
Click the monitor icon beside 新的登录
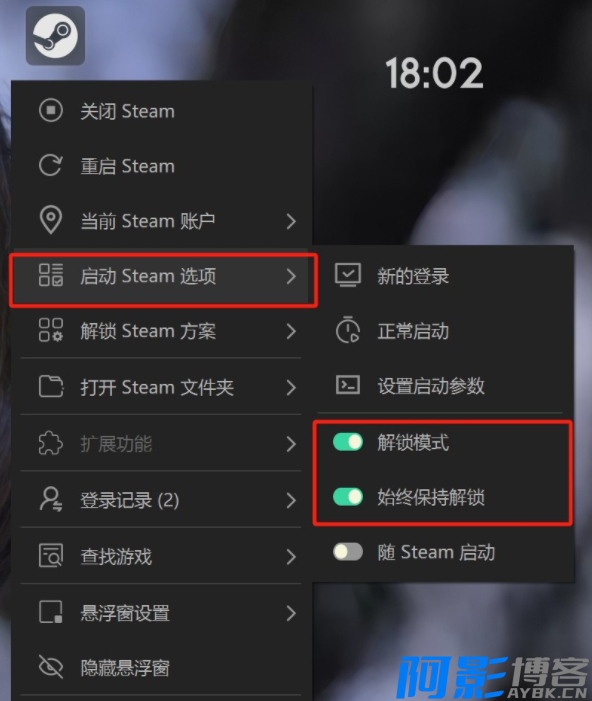pos(348,275)
